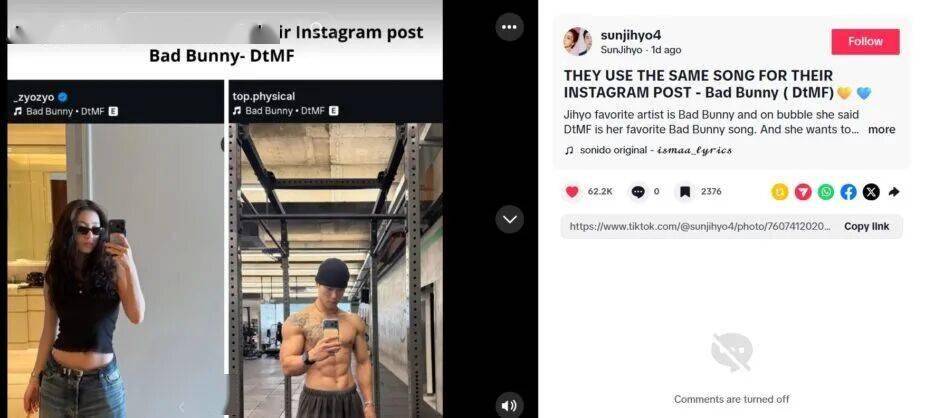Share the post to WhatsApp

coord(826,192)
